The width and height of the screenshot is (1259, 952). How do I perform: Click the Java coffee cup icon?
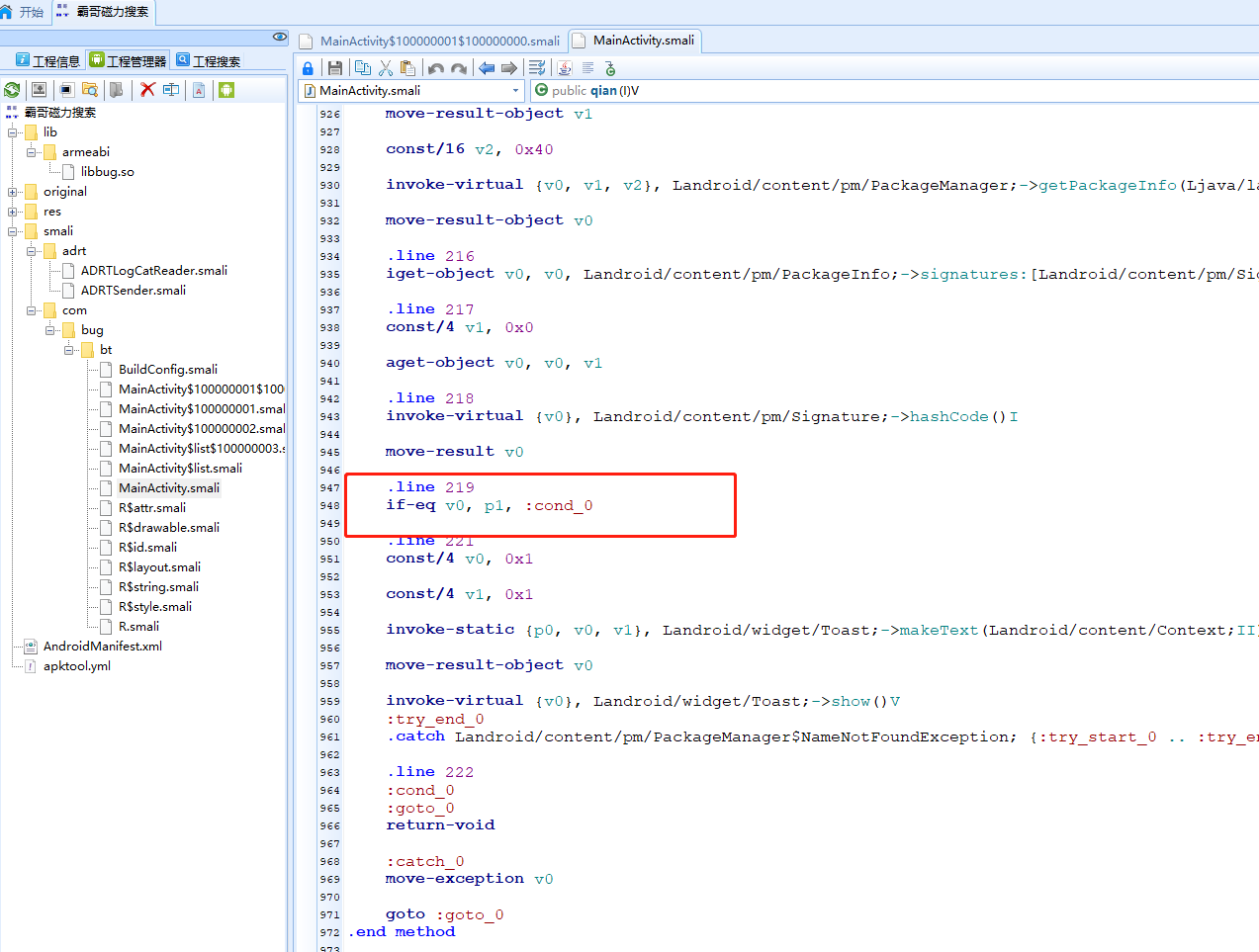pos(564,68)
